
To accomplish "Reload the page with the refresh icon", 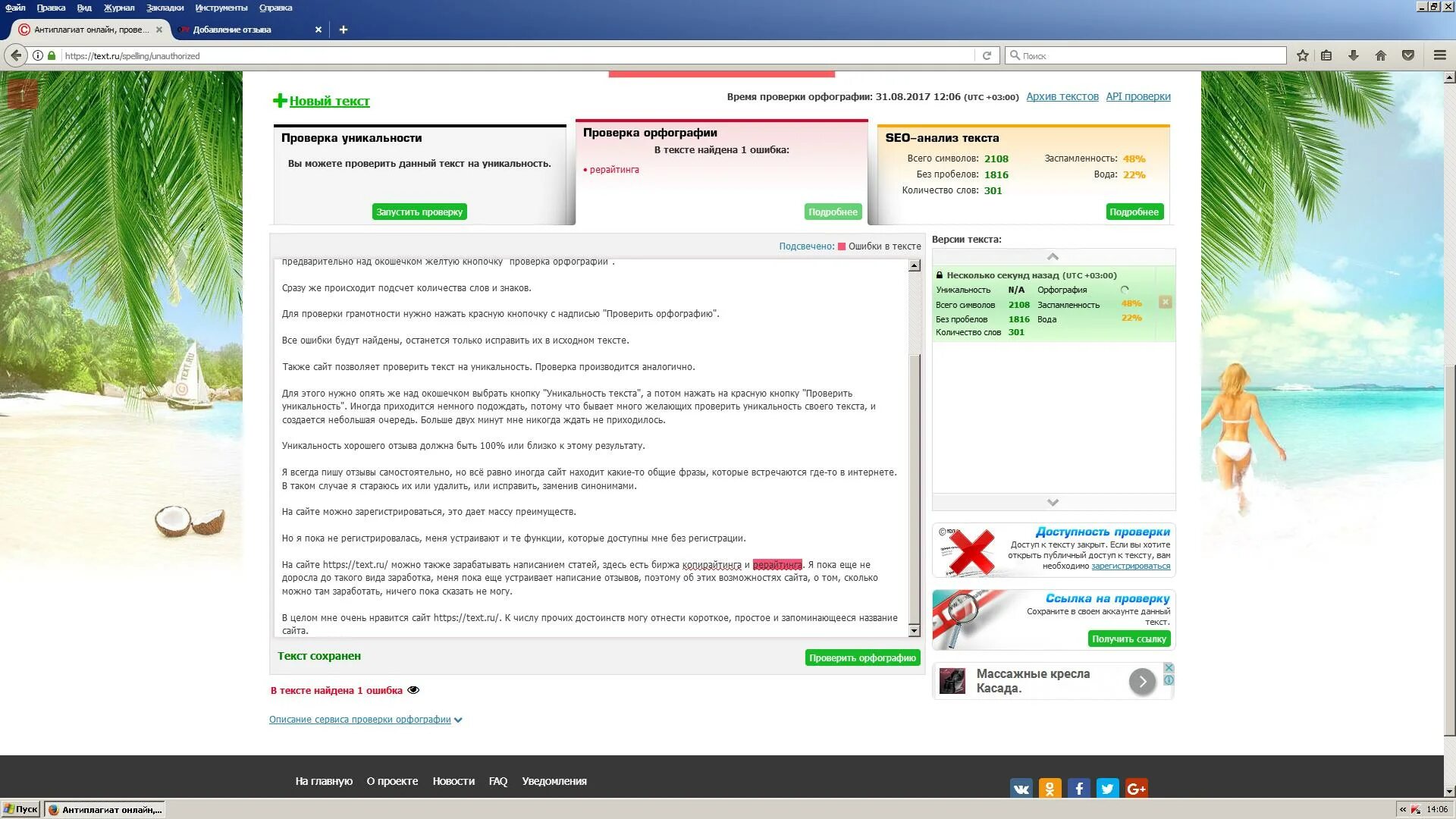I will tap(987, 55).
